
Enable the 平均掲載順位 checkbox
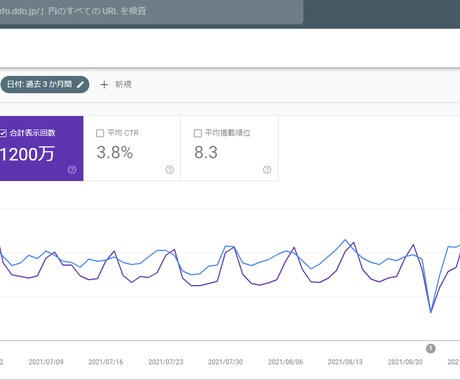pyautogui.click(x=198, y=133)
